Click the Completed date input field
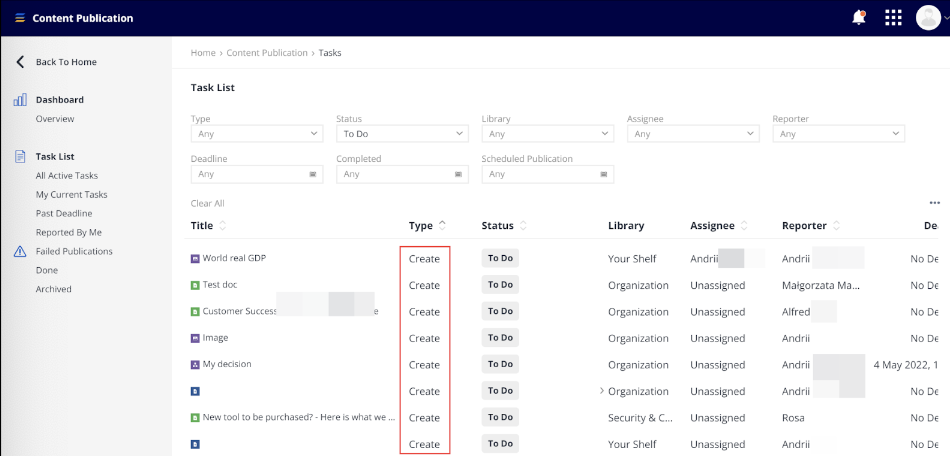 click(x=402, y=174)
